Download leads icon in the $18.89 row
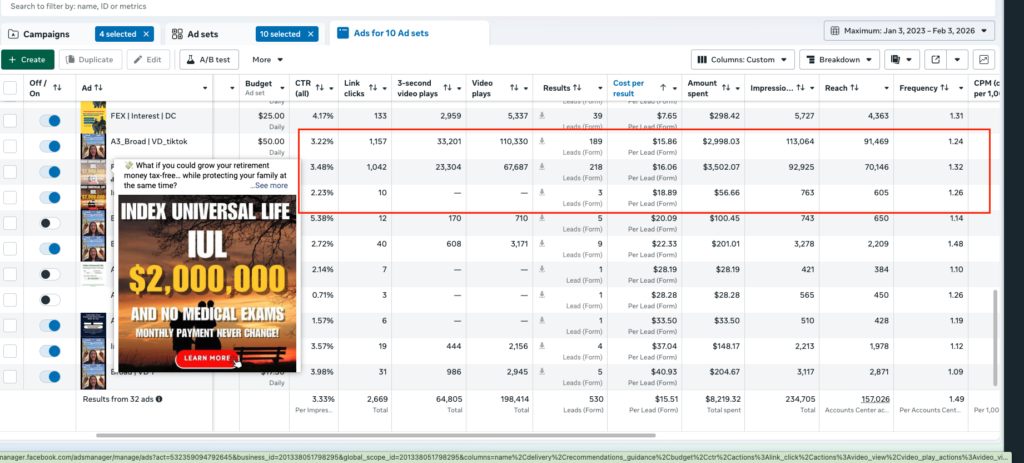Image resolution: width=1024 pixels, height=463 pixels. pos(541,192)
